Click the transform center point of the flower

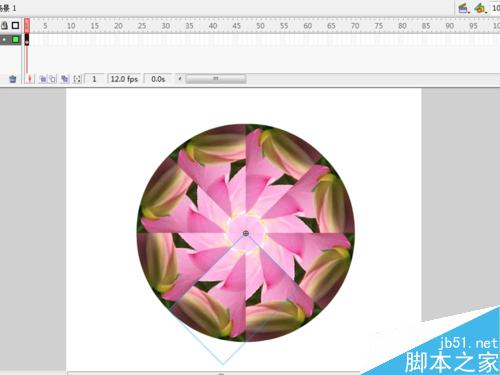[x=246, y=233]
